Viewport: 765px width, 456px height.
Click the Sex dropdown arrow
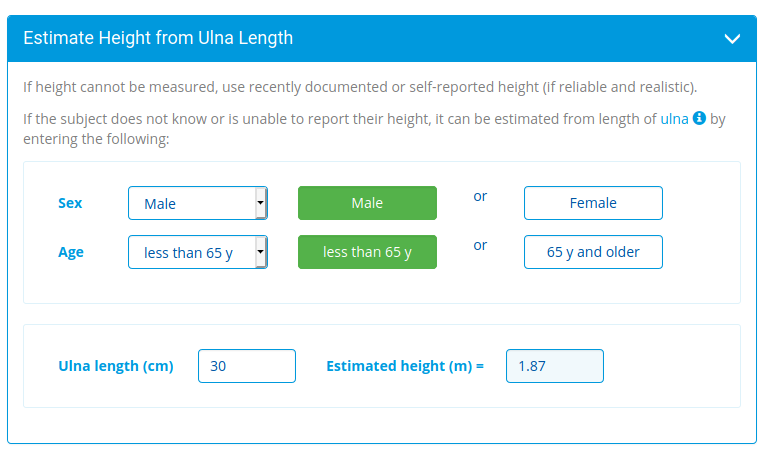(261, 203)
